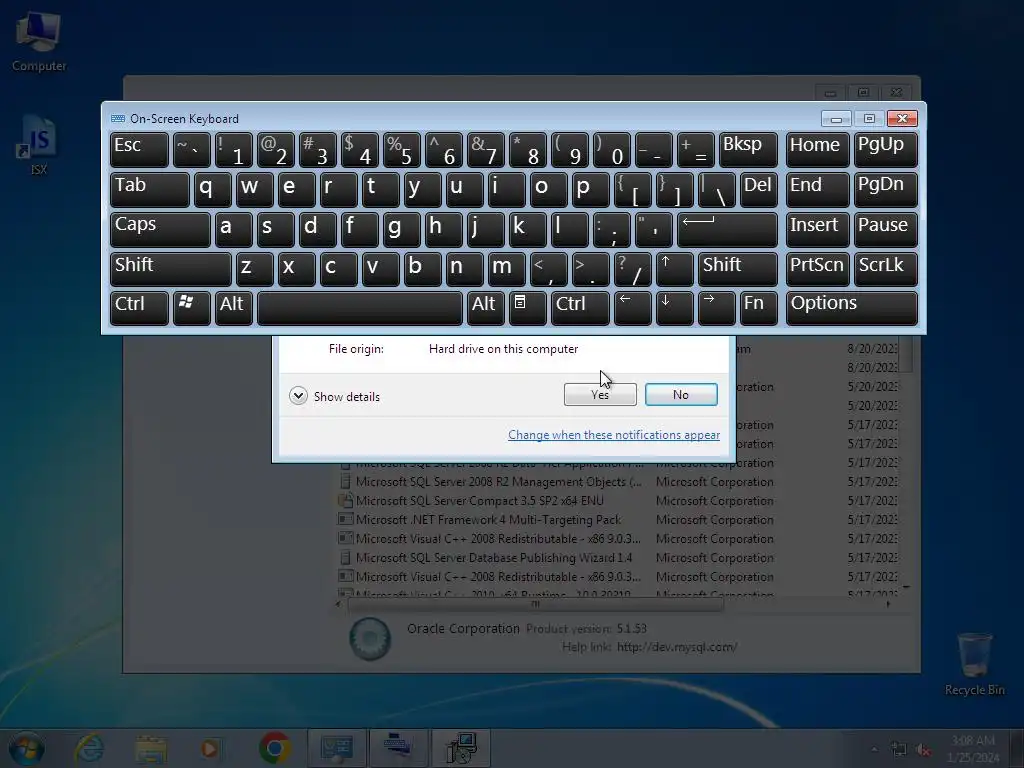This screenshot has height=768, width=1024.
Task: Click the Windows logo key on keyboard
Action: pyautogui.click(x=191, y=308)
